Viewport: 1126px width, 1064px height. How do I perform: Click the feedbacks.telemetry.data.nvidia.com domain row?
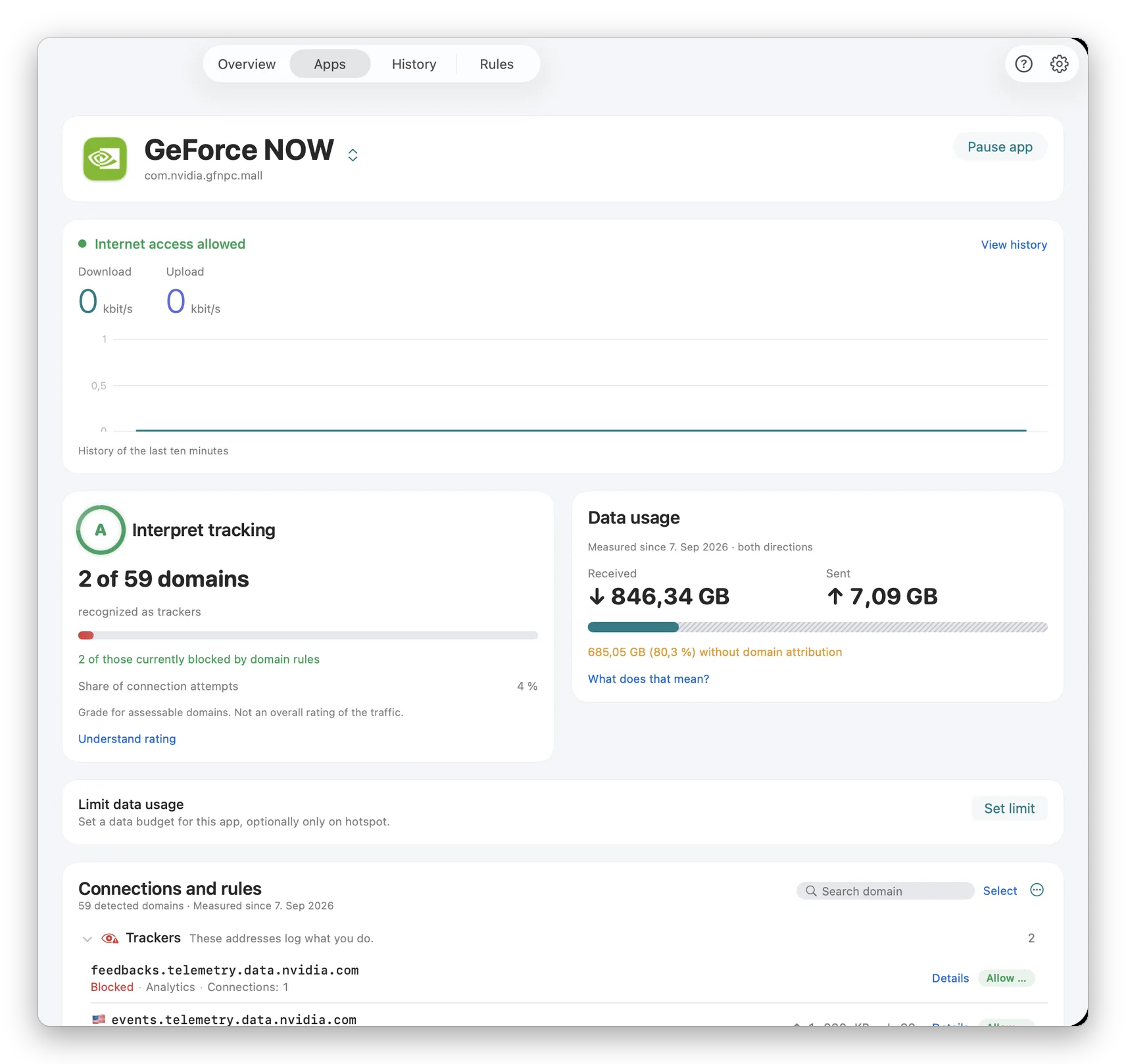click(563, 978)
